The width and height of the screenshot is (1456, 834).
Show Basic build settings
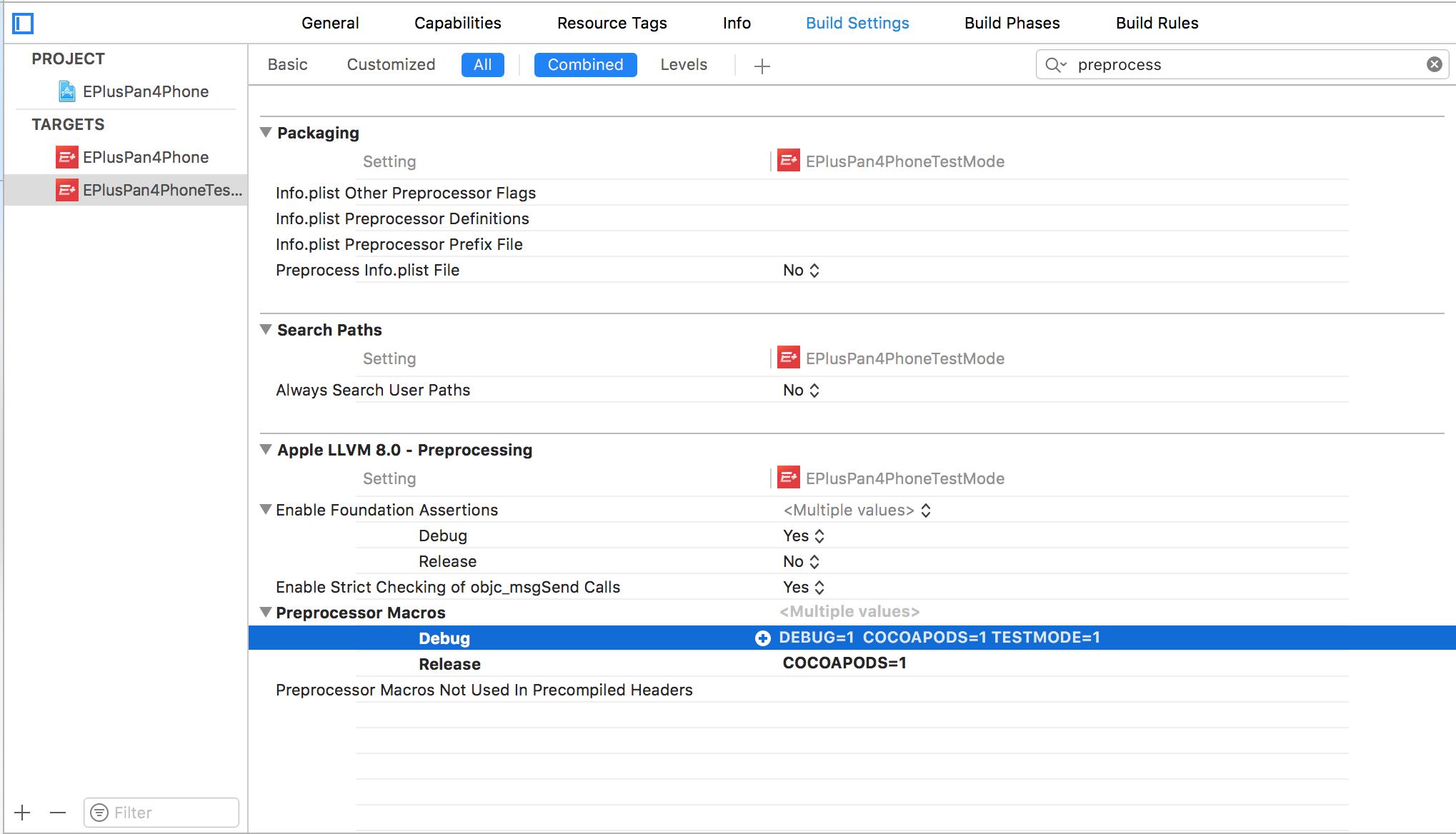(x=287, y=65)
